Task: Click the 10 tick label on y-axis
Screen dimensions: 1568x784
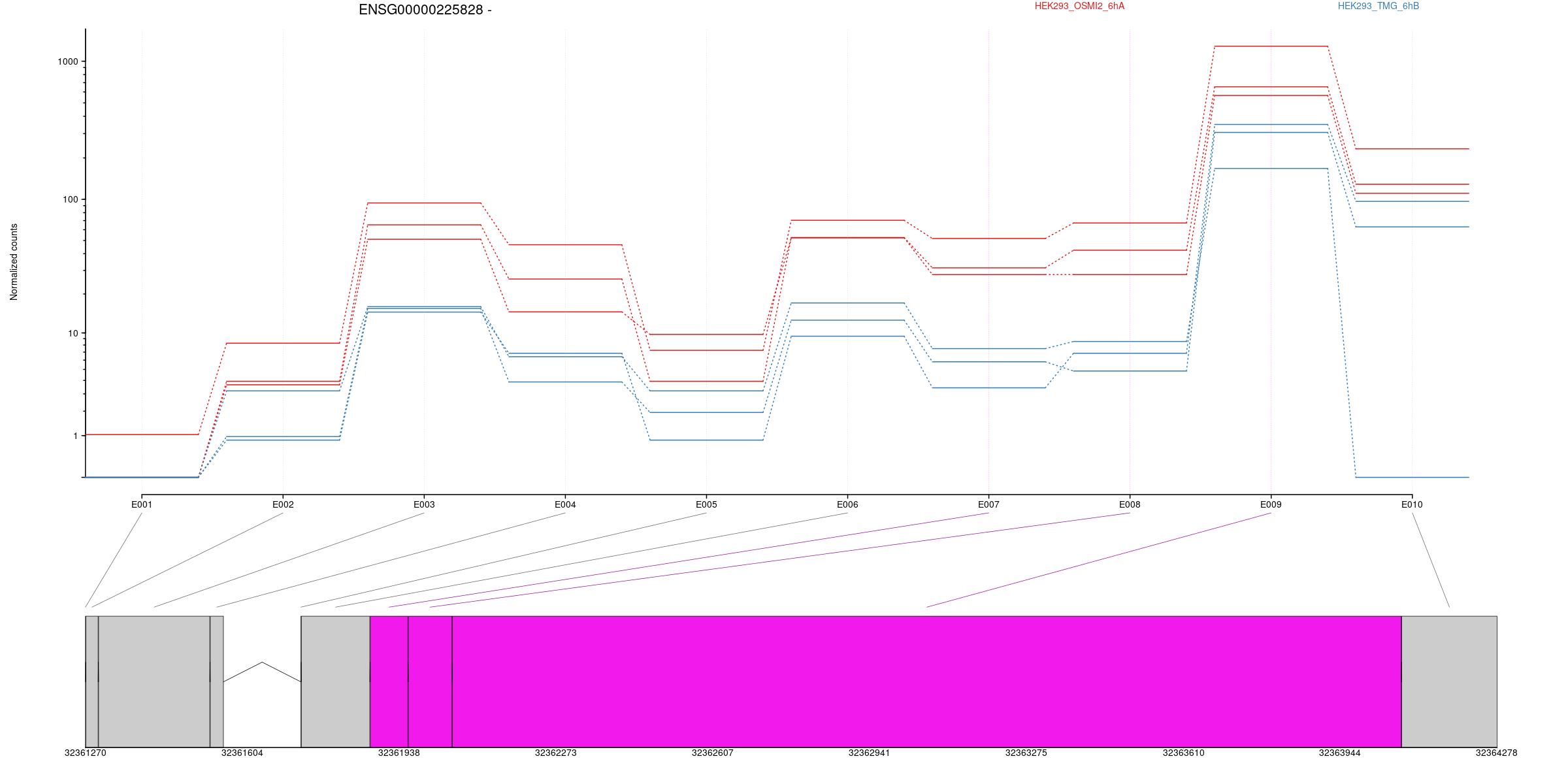Action: [73, 333]
